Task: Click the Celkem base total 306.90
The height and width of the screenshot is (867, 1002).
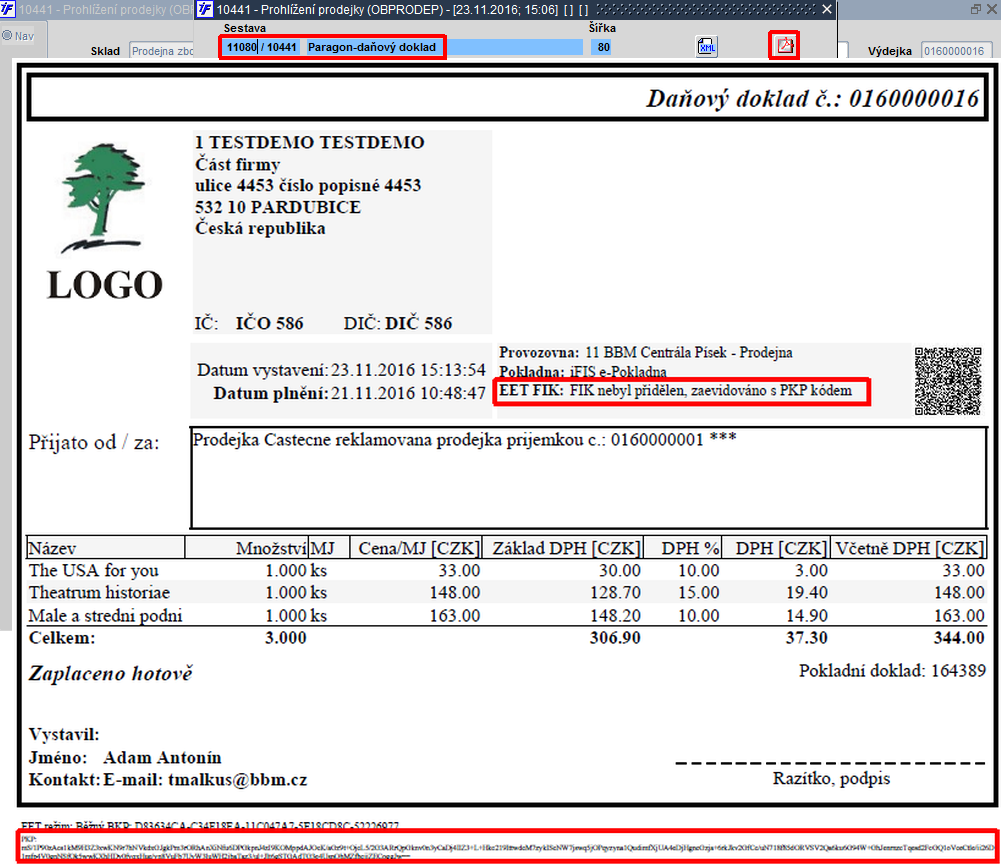Action: (615, 638)
